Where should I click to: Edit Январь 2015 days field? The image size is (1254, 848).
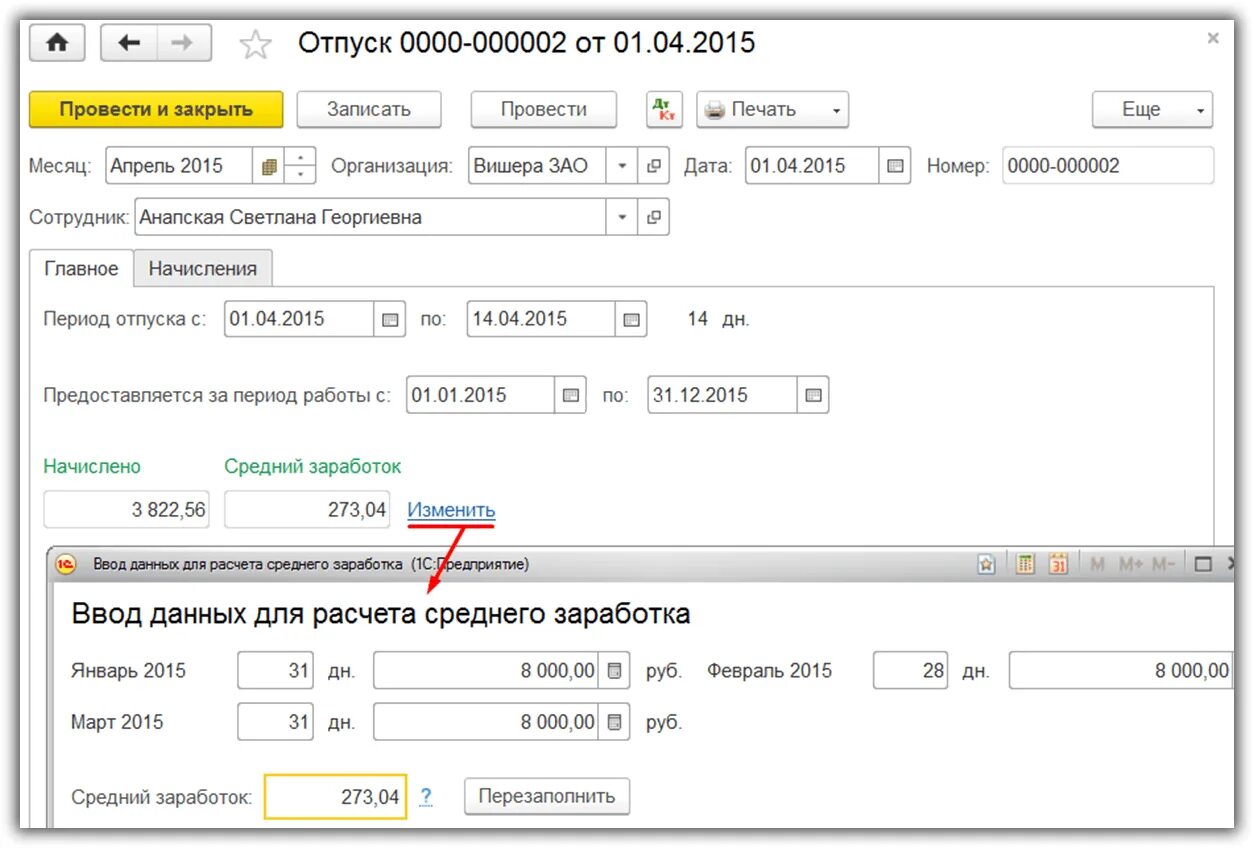pyautogui.click(x=276, y=671)
